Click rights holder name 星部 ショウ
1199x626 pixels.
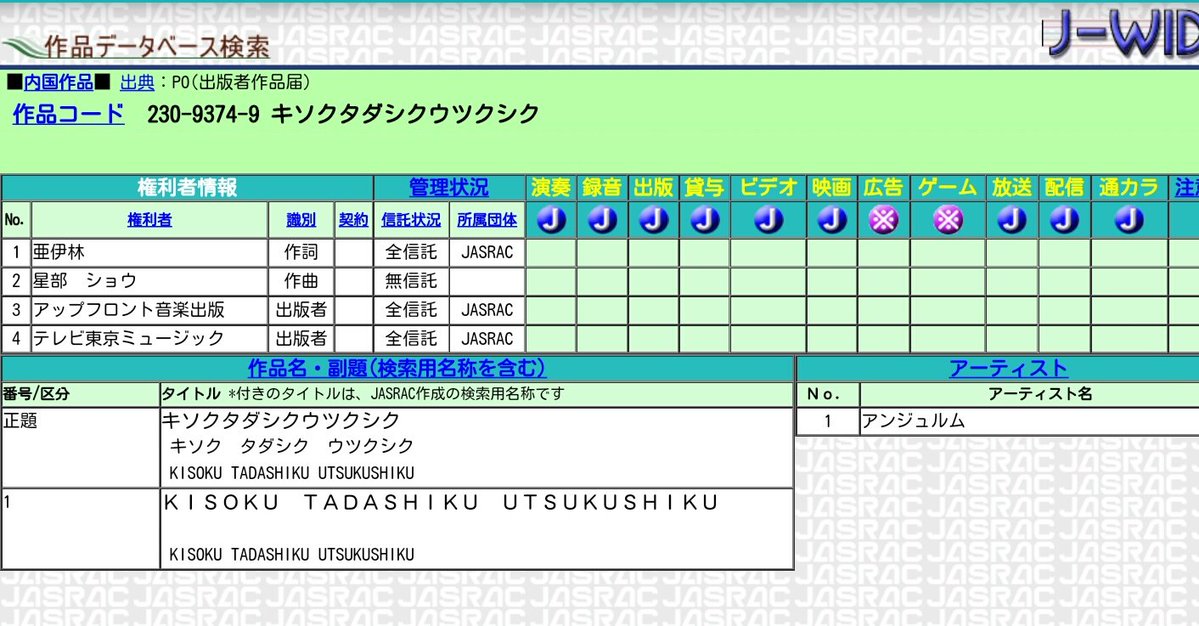pos(85,281)
